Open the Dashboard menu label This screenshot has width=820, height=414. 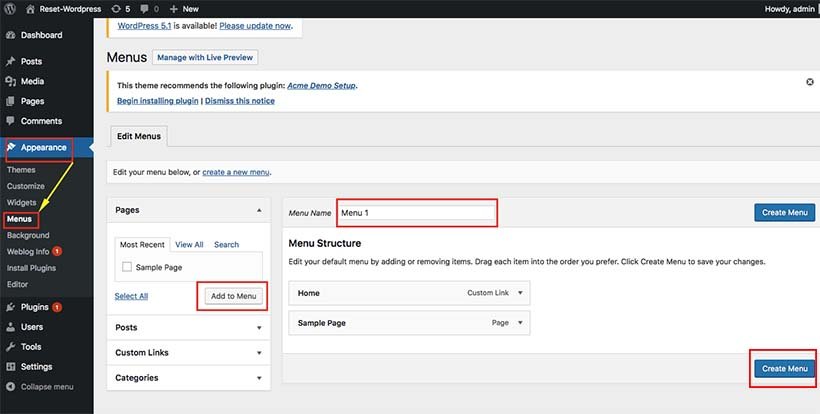click(41, 35)
